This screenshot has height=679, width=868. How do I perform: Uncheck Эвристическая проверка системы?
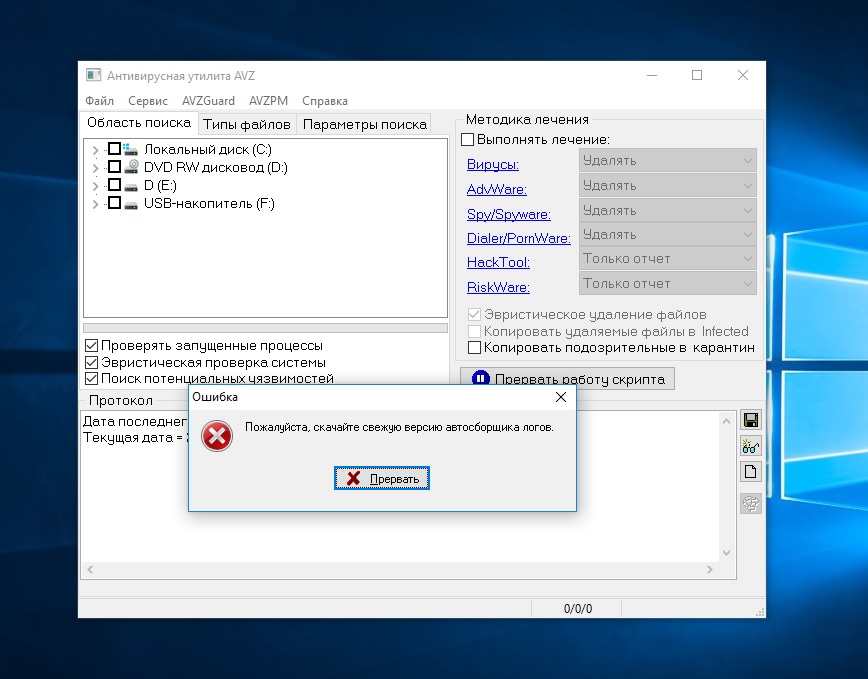click(x=91, y=362)
